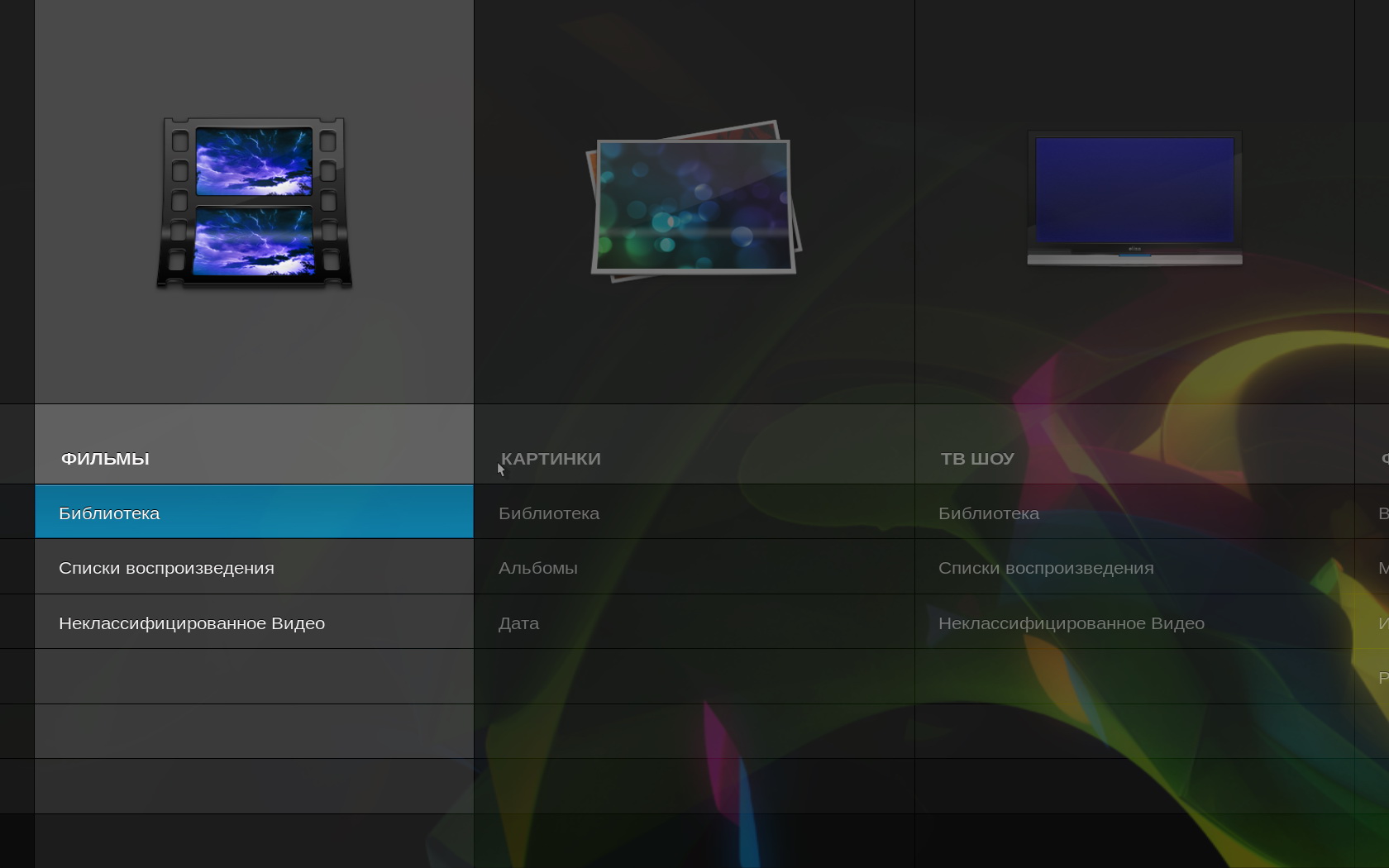Open Библиотека under КАРТИНКИ
Screen dimensions: 1389x868
click(694, 512)
